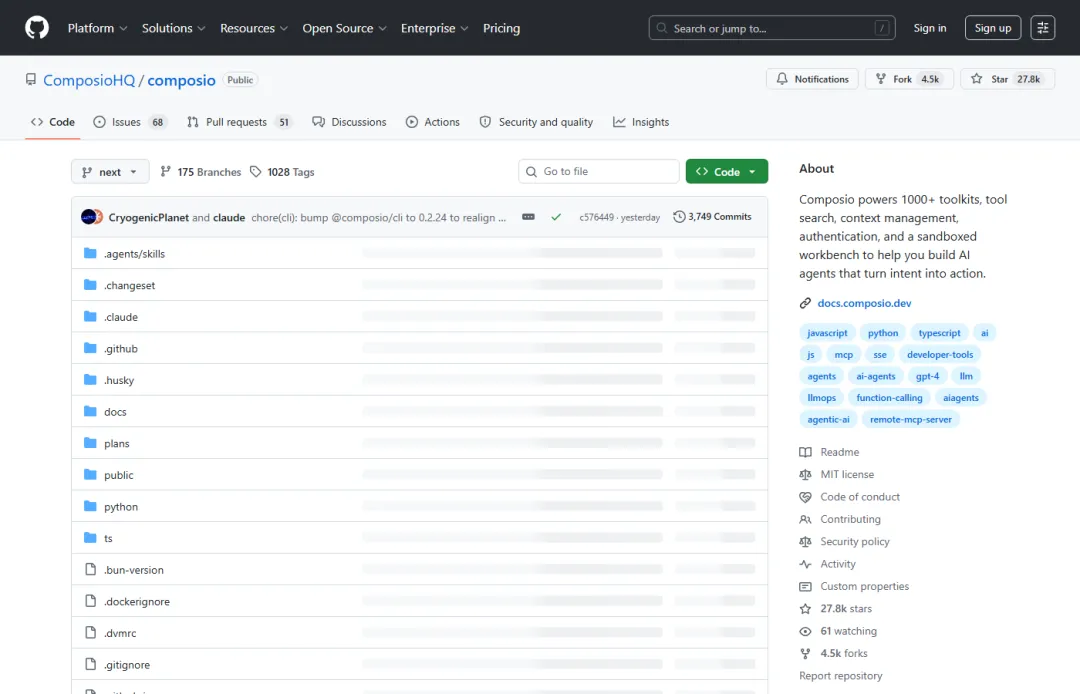Click the Sign up button

(993, 28)
